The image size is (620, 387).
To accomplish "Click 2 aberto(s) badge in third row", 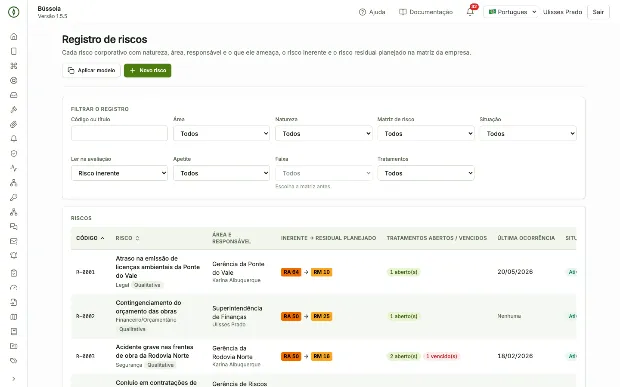I will [403, 356].
